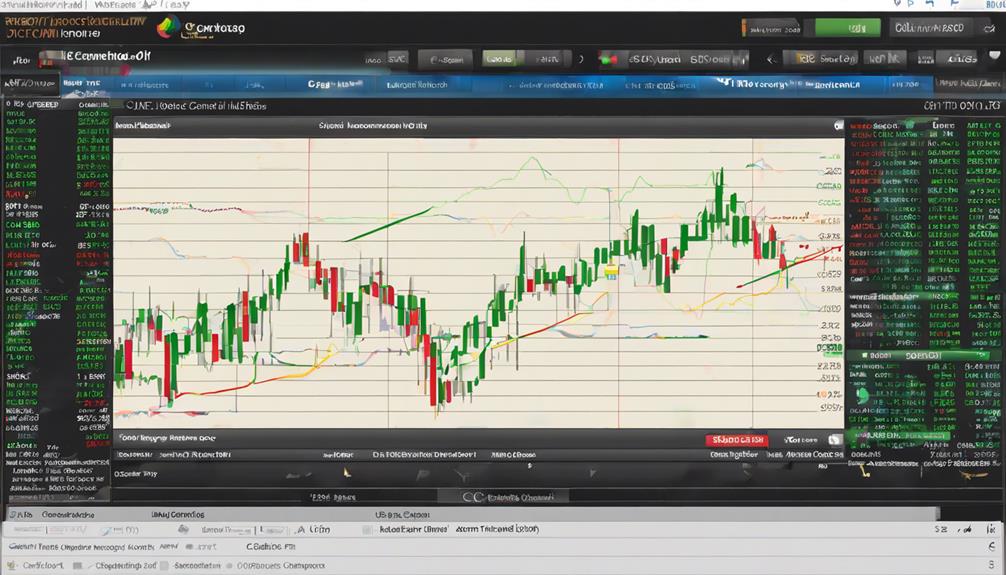The width and height of the screenshot is (1006, 575).
Task: Click the red button below the chart
Action: click(737, 440)
